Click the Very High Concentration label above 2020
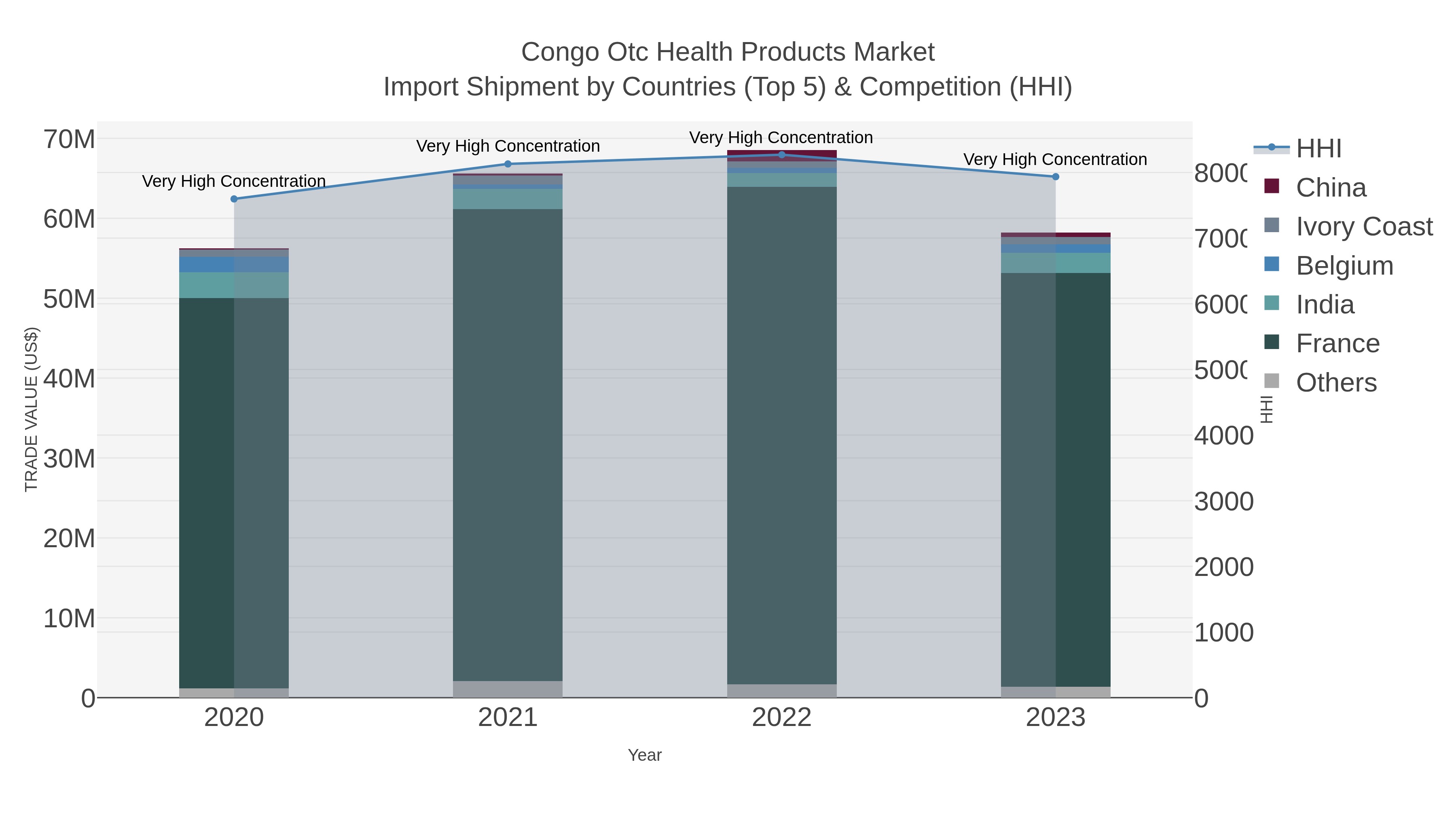Viewport: 1456px width, 819px height. coord(234,181)
